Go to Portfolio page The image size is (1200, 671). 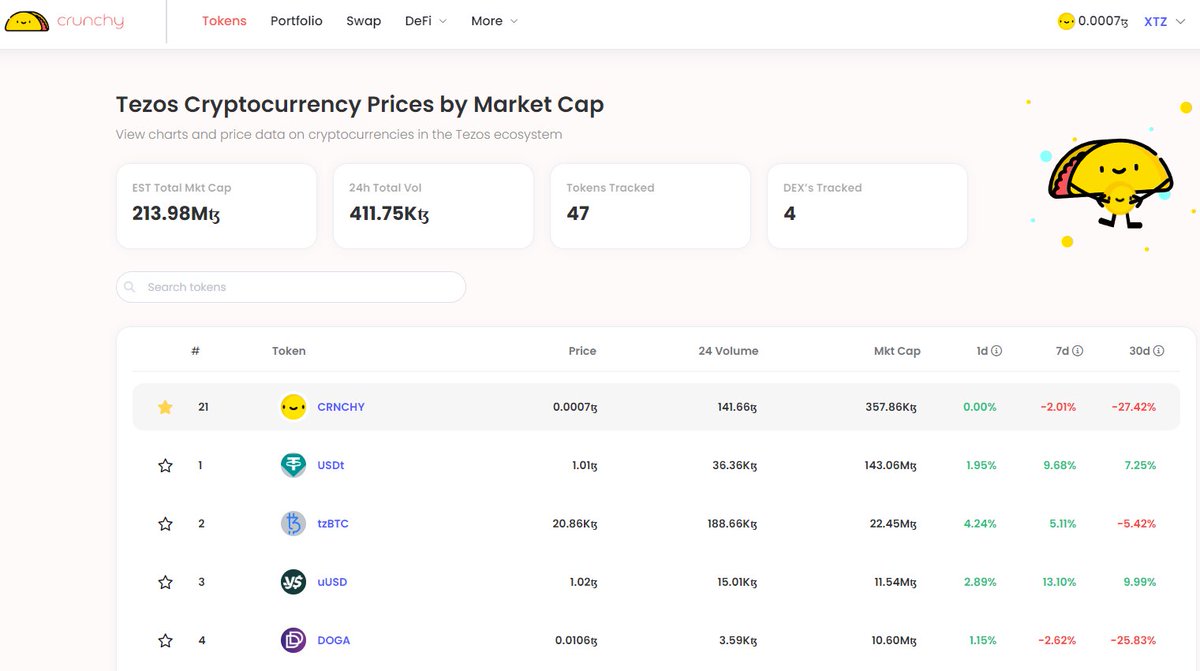[296, 21]
